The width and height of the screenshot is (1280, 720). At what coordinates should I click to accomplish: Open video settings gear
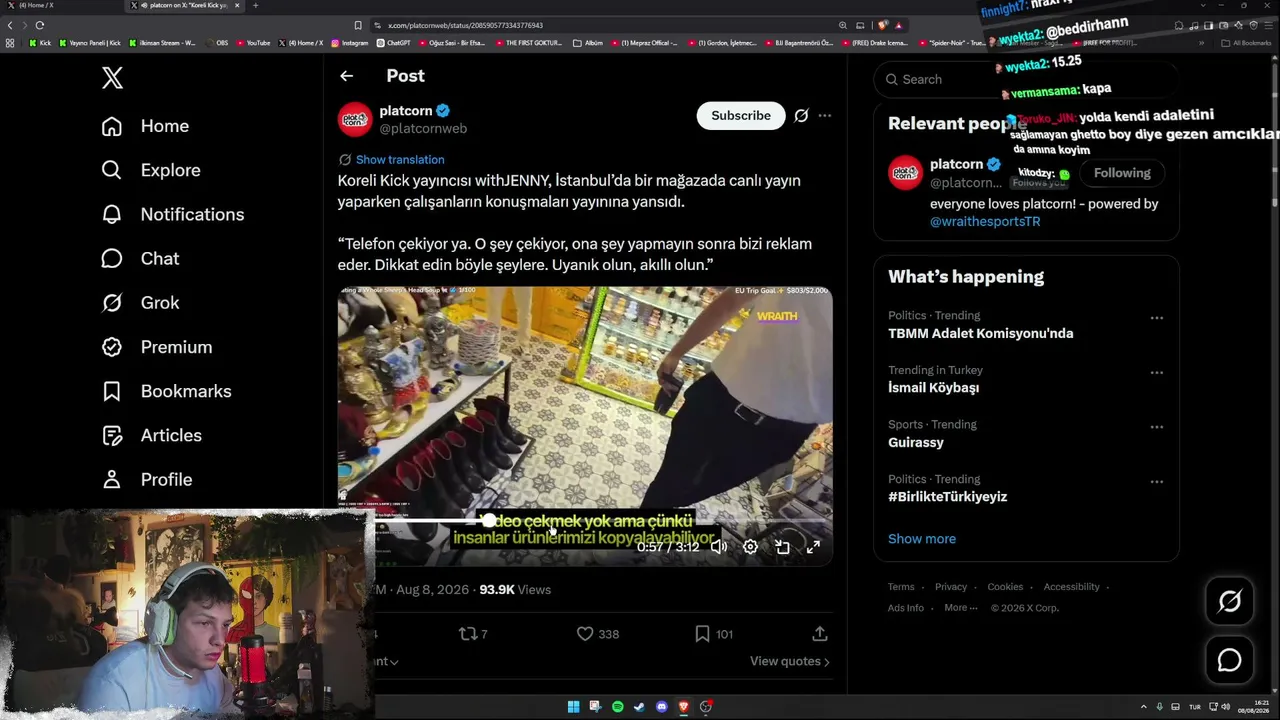[x=750, y=547]
